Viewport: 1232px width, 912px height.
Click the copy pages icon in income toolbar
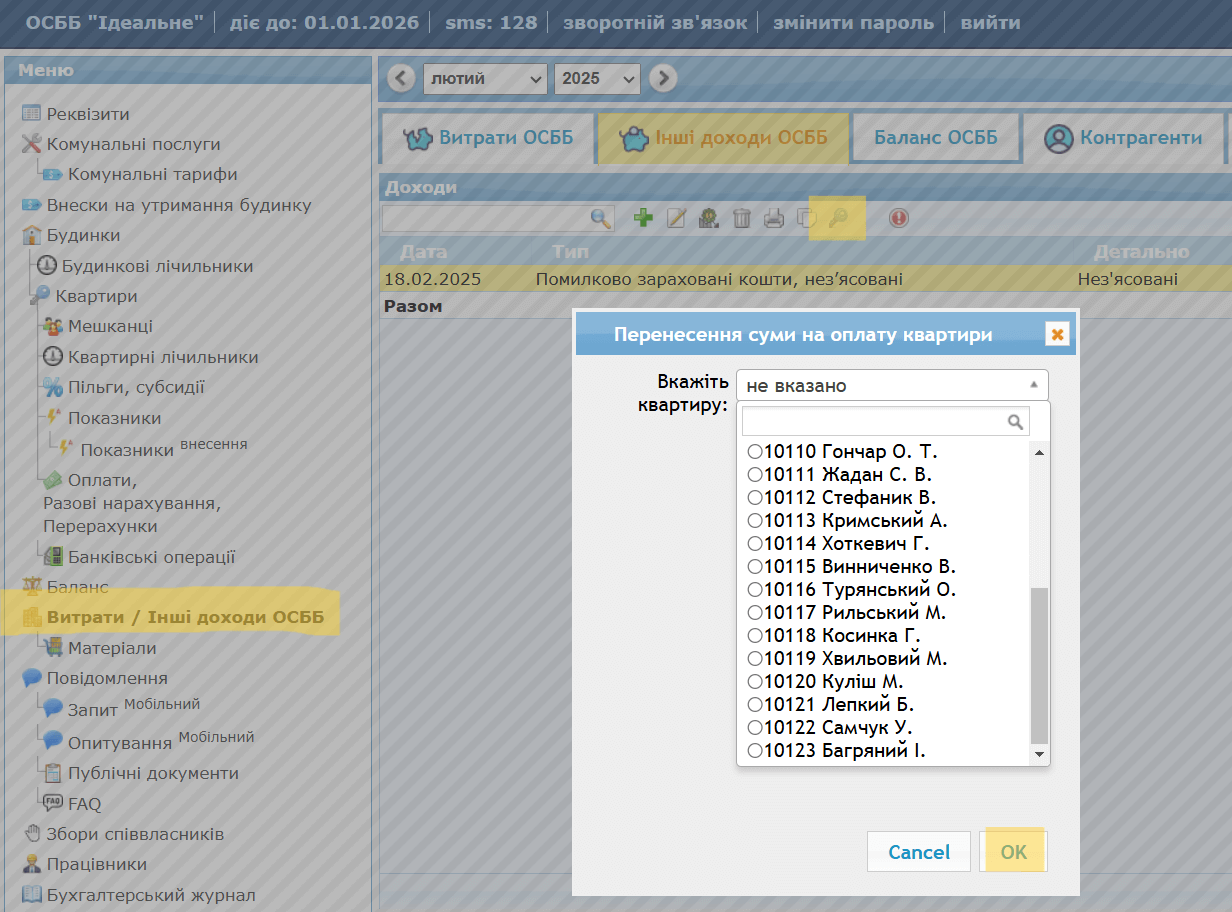805,217
